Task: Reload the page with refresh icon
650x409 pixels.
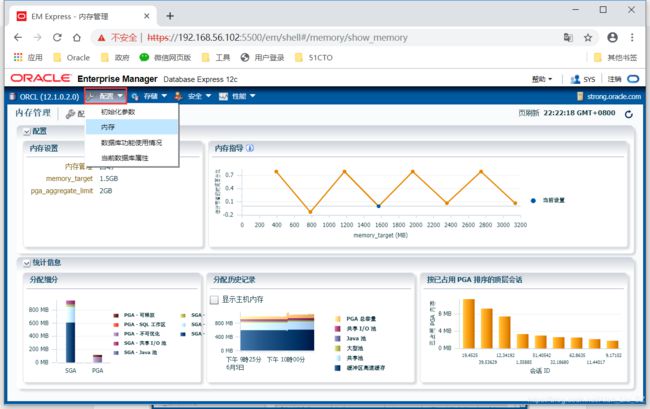Action: point(57,38)
